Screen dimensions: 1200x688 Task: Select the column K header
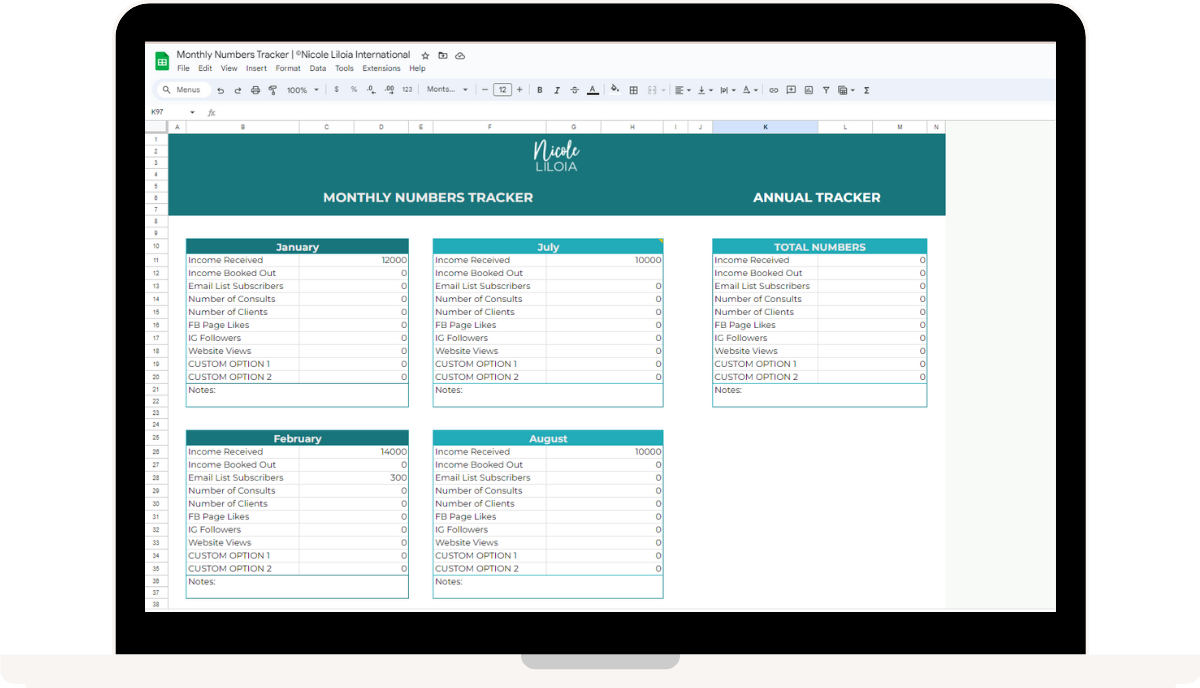click(765, 127)
